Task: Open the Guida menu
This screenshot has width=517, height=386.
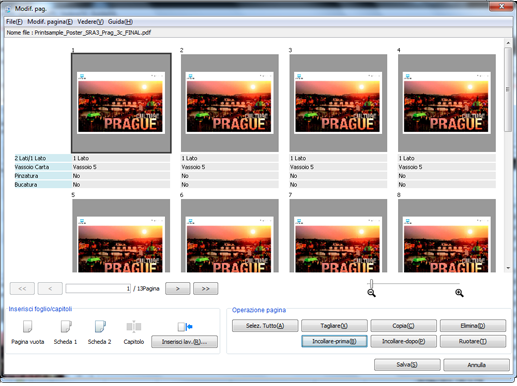Action: tap(120, 22)
